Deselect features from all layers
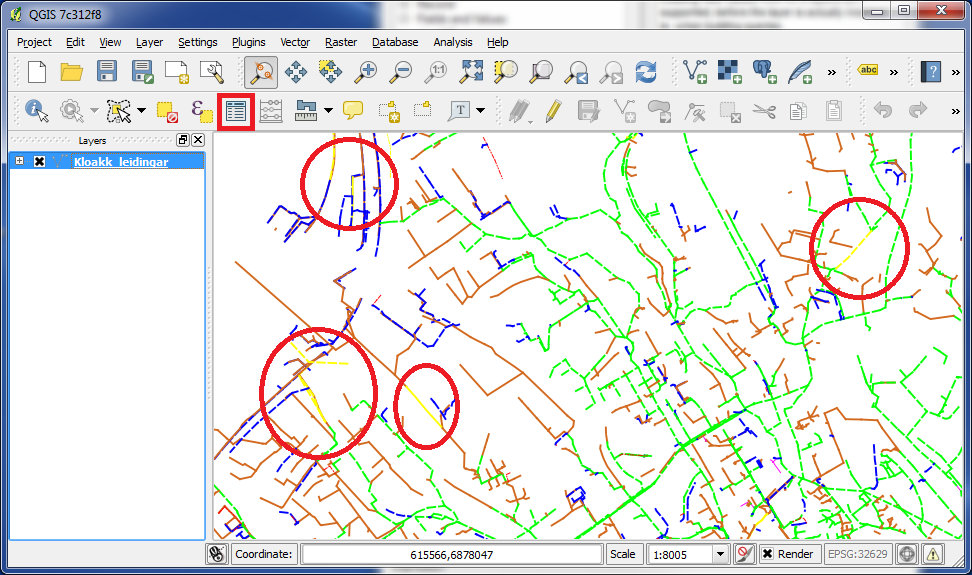972x575 pixels. tap(167, 112)
